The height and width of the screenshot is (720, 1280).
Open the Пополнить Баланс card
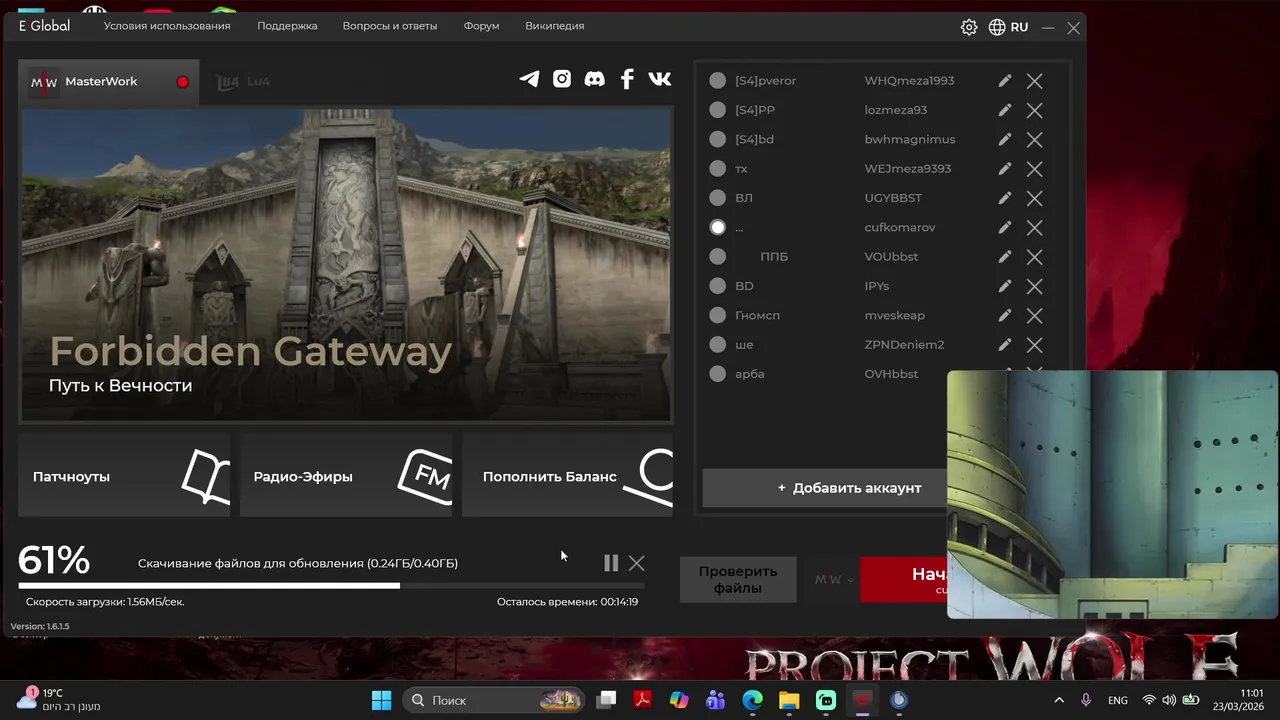coord(567,476)
